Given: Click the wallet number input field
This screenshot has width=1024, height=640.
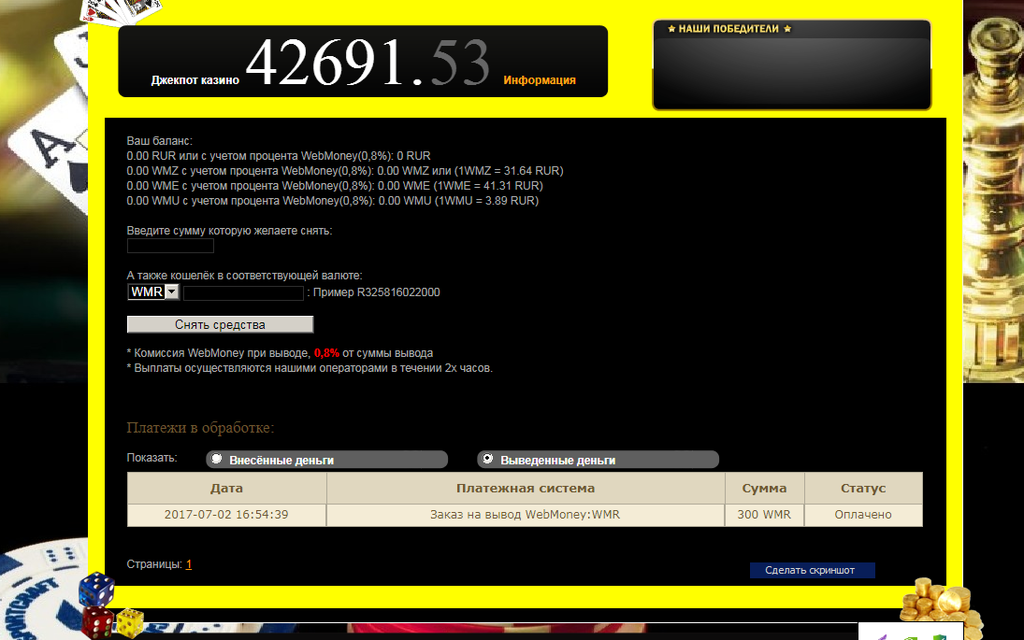Looking at the screenshot, I should pos(244,293).
